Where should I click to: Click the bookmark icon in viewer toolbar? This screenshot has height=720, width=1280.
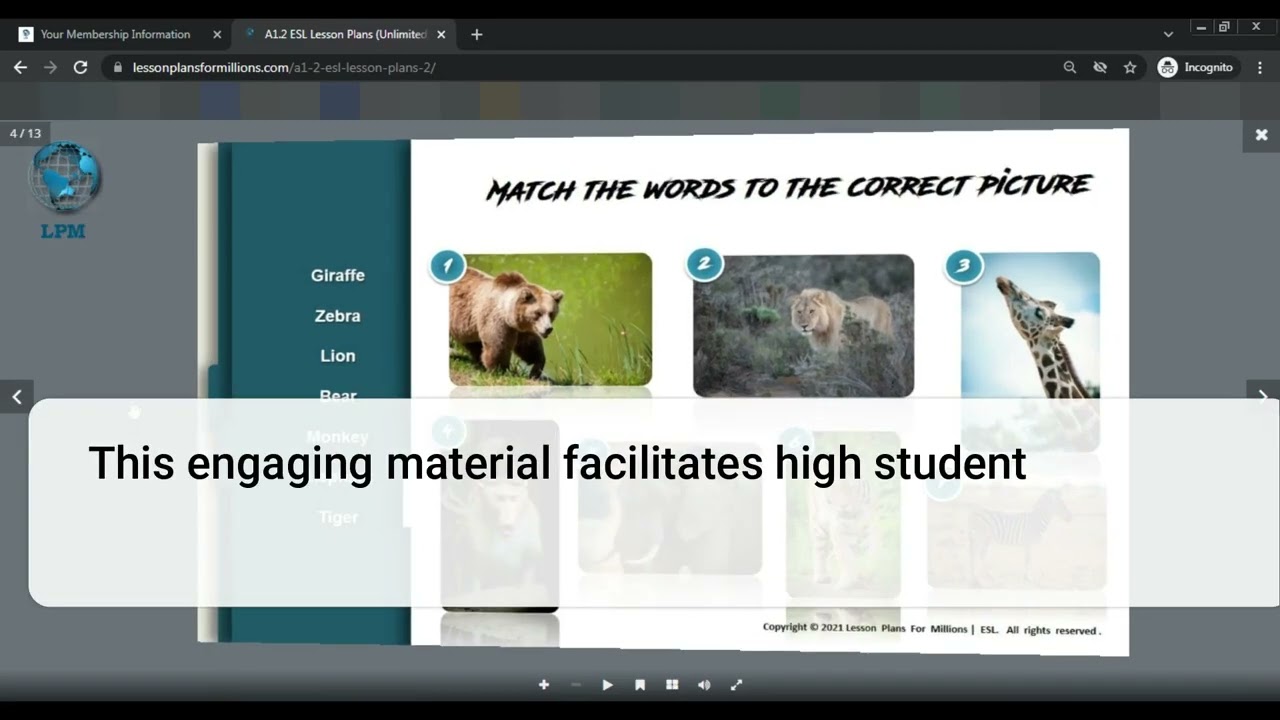point(640,685)
